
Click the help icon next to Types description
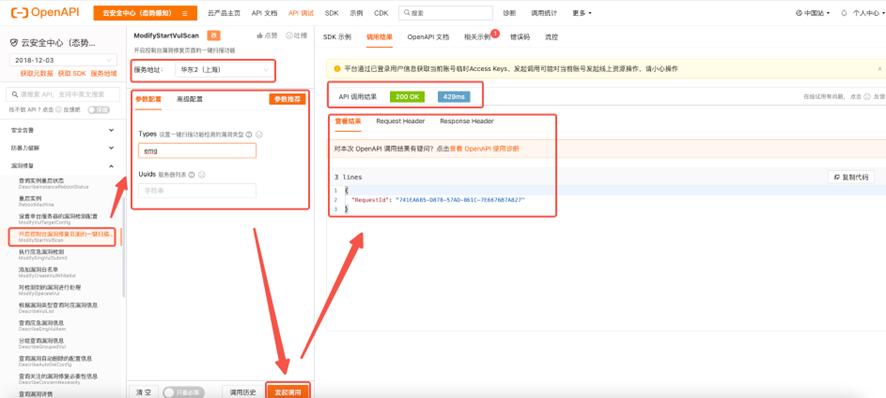(249, 135)
